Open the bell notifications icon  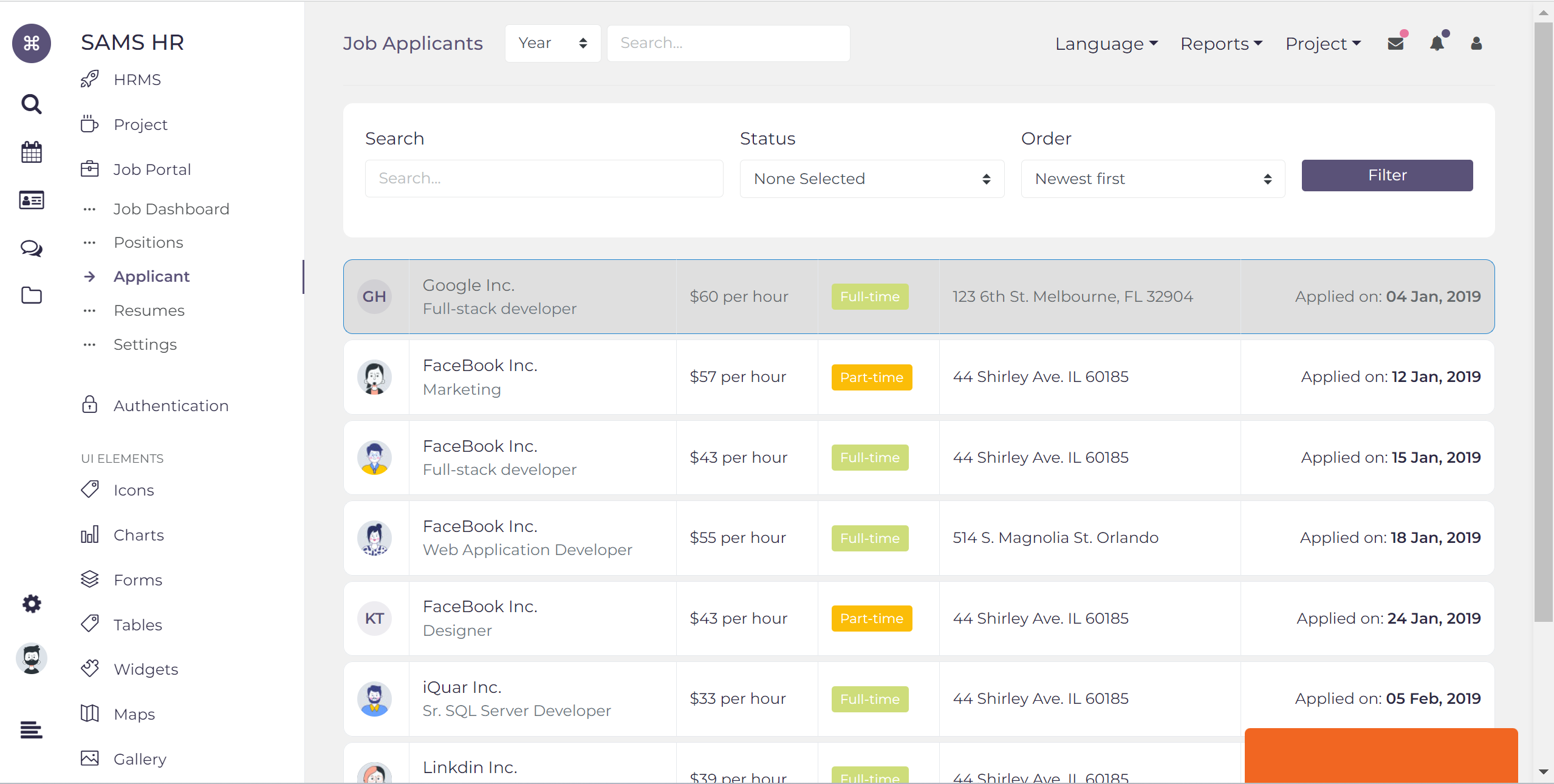coord(1437,43)
